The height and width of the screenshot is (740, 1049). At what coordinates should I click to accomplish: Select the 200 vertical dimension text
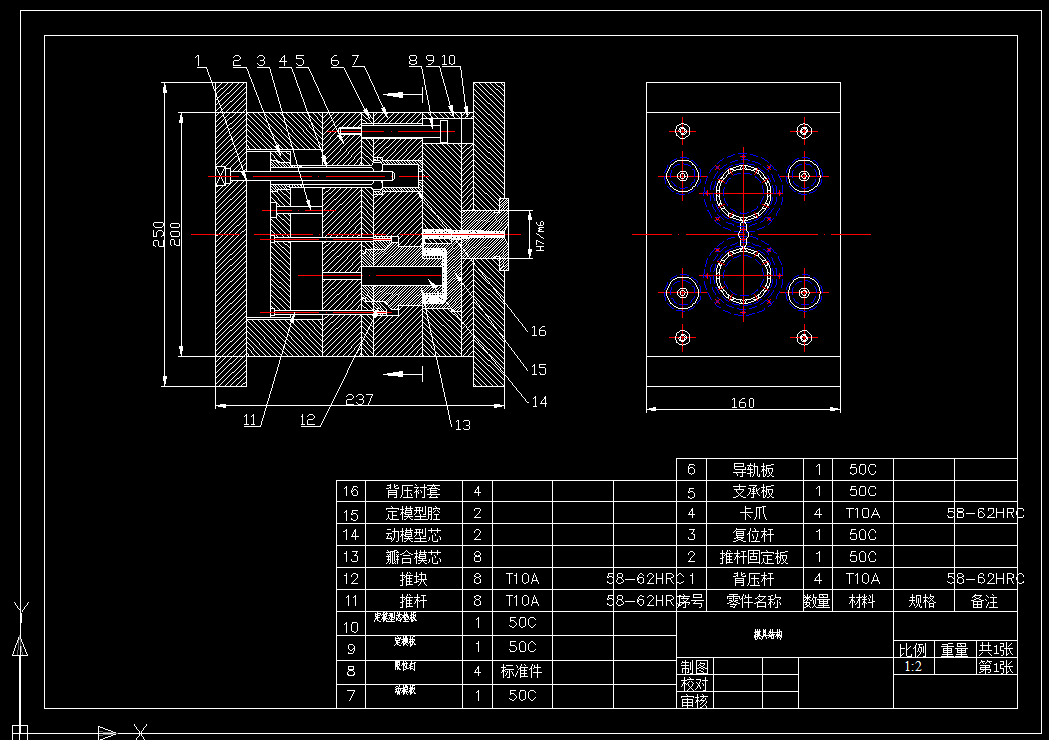pos(175,234)
